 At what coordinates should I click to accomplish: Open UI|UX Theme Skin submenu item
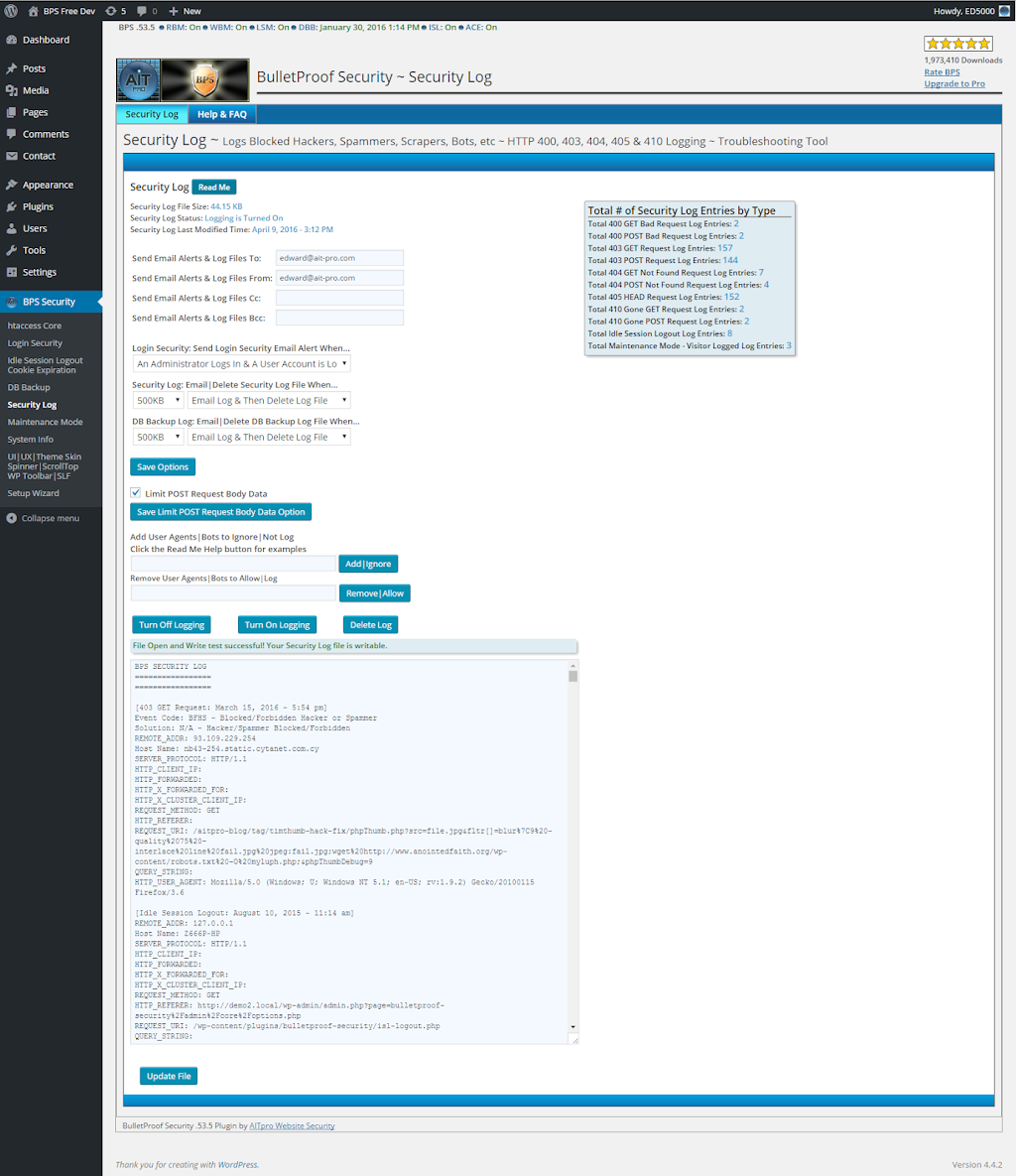45,465
